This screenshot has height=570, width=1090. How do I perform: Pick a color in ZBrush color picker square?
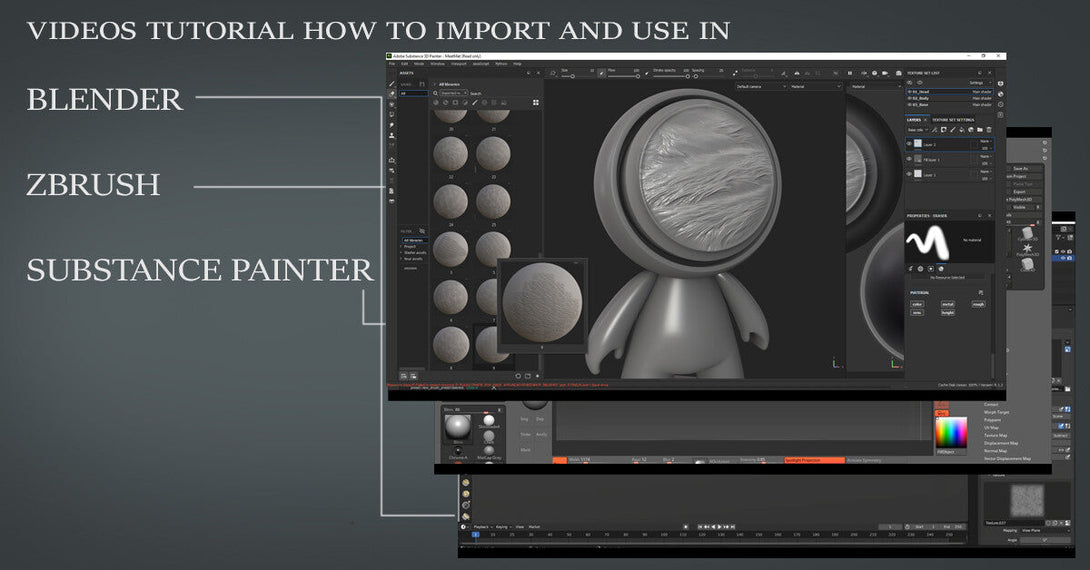[952, 432]
